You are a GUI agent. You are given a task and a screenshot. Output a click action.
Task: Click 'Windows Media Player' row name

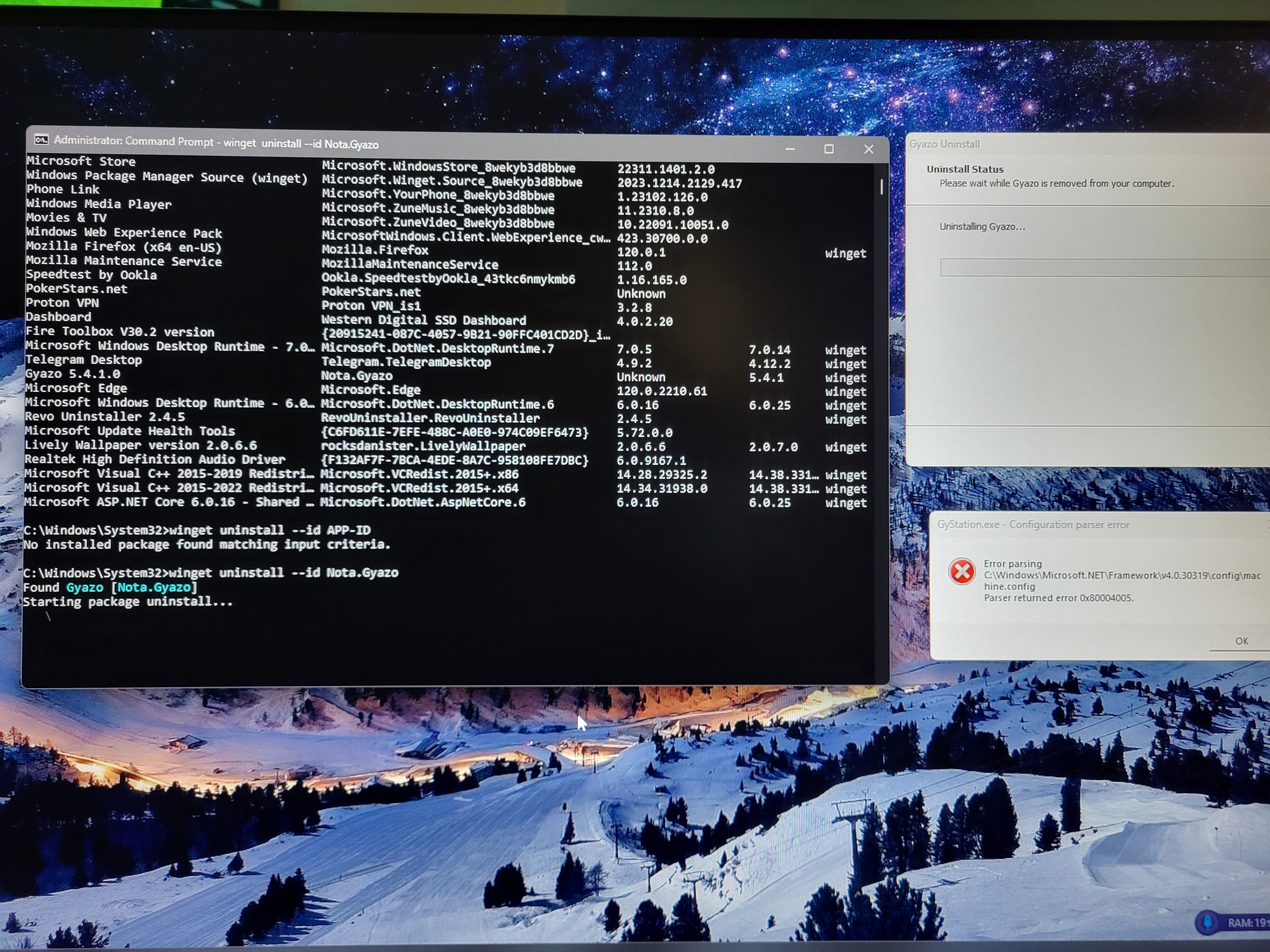click(99, 204)
